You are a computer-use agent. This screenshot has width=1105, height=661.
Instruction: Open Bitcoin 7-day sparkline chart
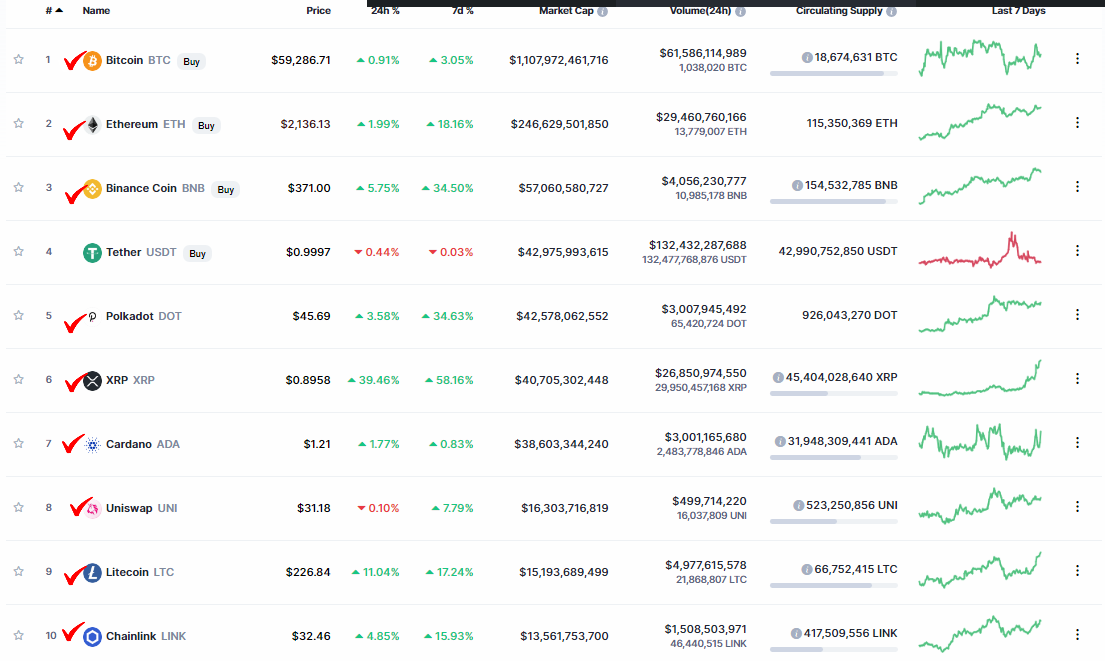click(x=980, y=58)
